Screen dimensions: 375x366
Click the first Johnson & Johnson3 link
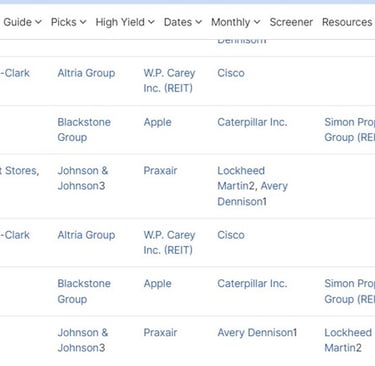[x=83, y=178]
